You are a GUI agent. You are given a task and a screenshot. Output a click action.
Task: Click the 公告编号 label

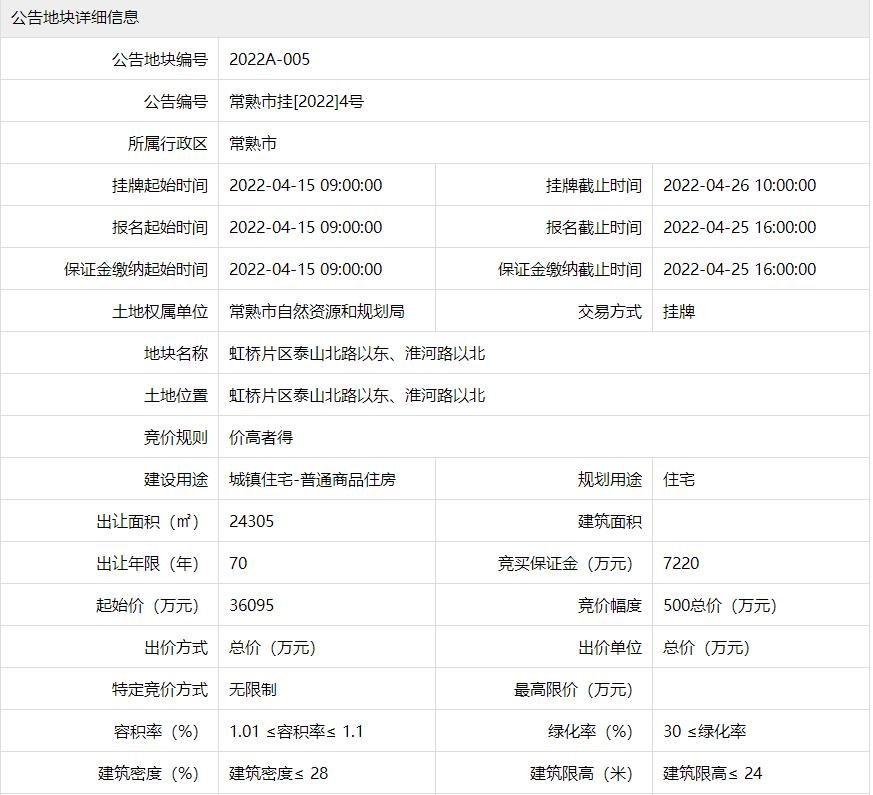coord(176,102)
